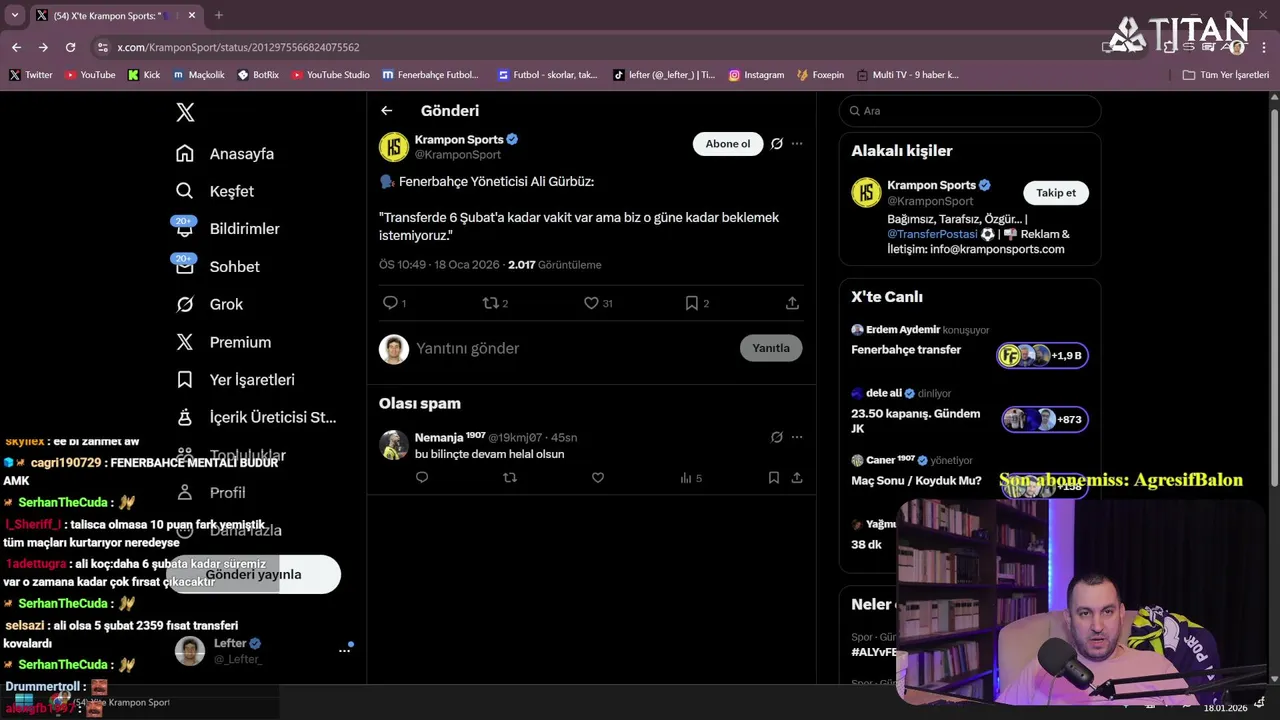Reload the browser page
This screenshot has height=720, width=1280.
click(70, 47)
